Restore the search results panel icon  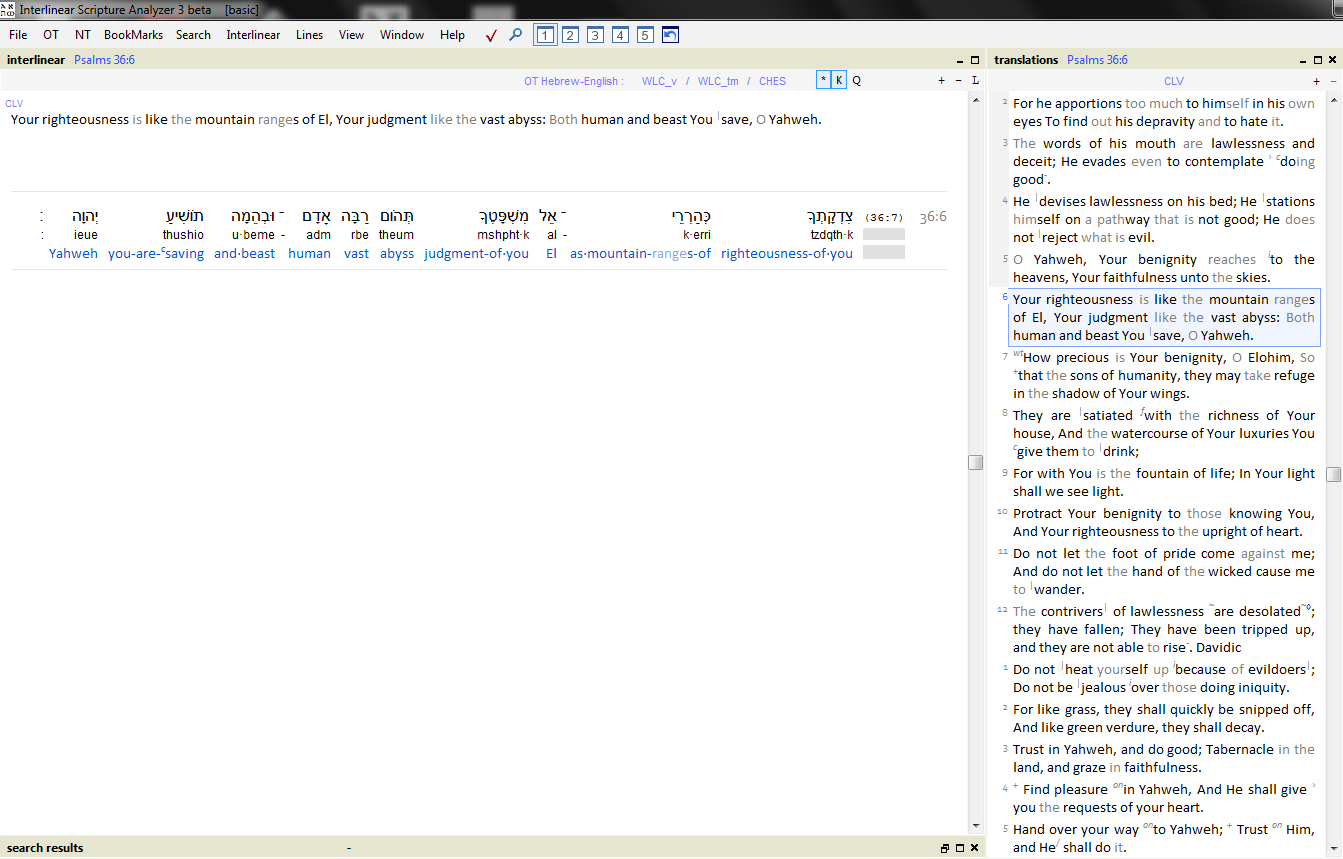pos(945,848)
